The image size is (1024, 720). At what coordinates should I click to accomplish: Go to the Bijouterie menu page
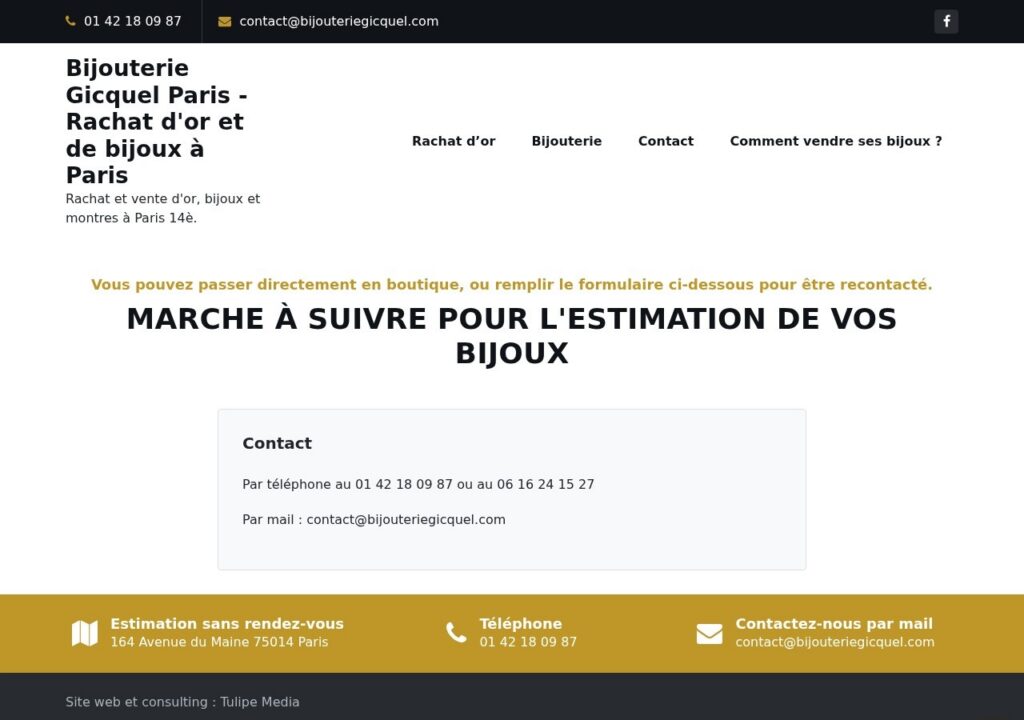(567, 141)
